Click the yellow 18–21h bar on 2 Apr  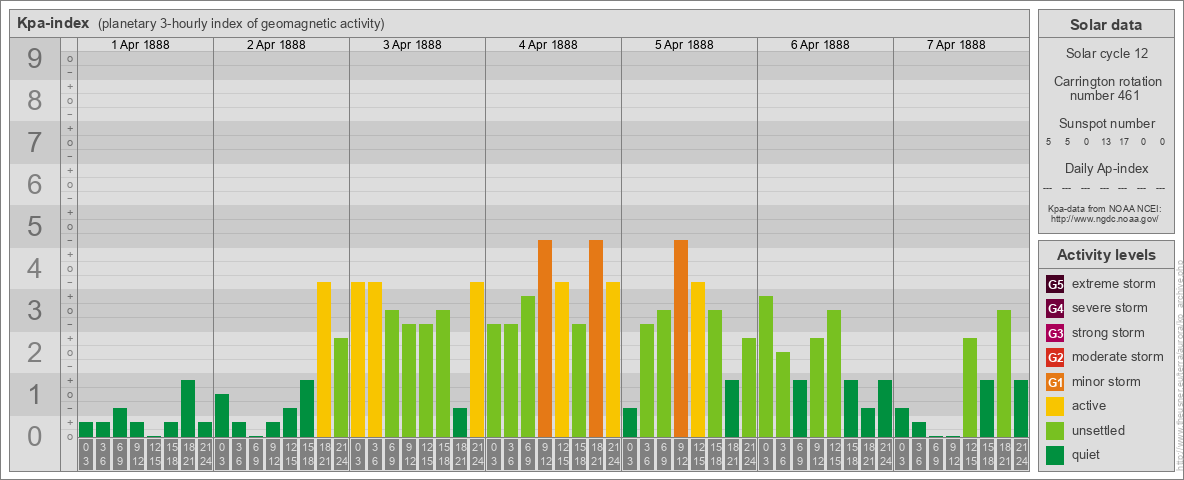324,359
